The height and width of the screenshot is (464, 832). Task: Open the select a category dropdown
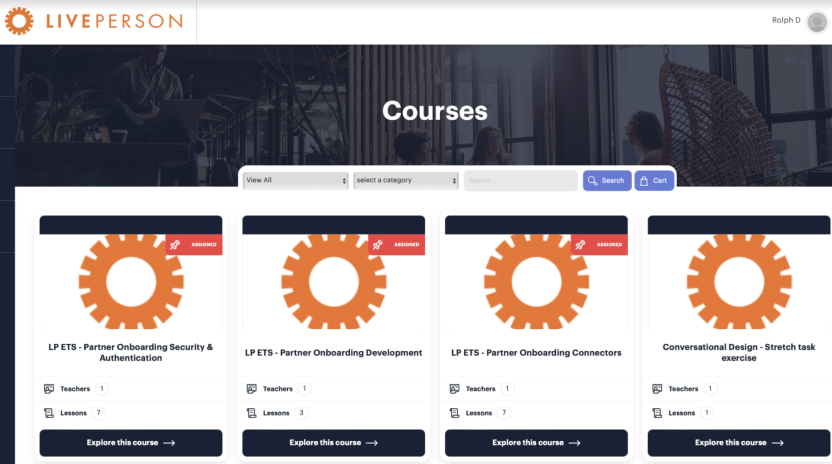pos(406,181)
